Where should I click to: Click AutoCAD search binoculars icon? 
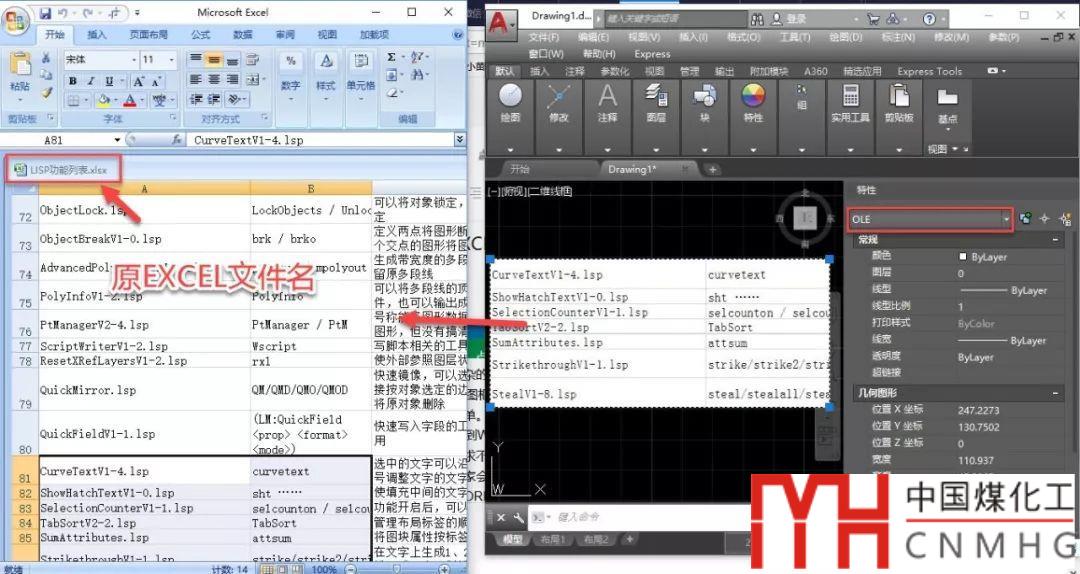pos(757,19)
